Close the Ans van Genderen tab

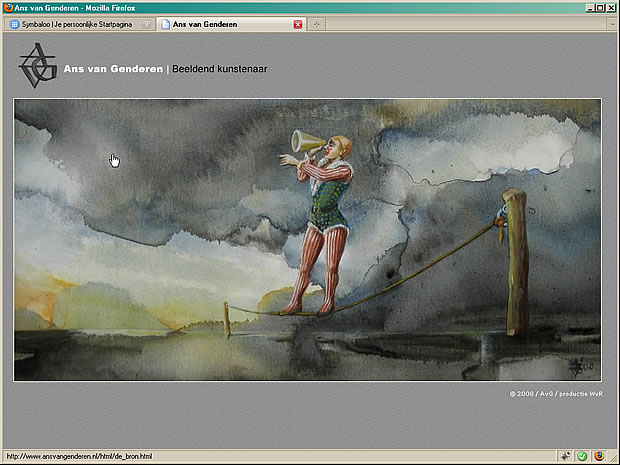pyautogui.click(x=298, y=25)
